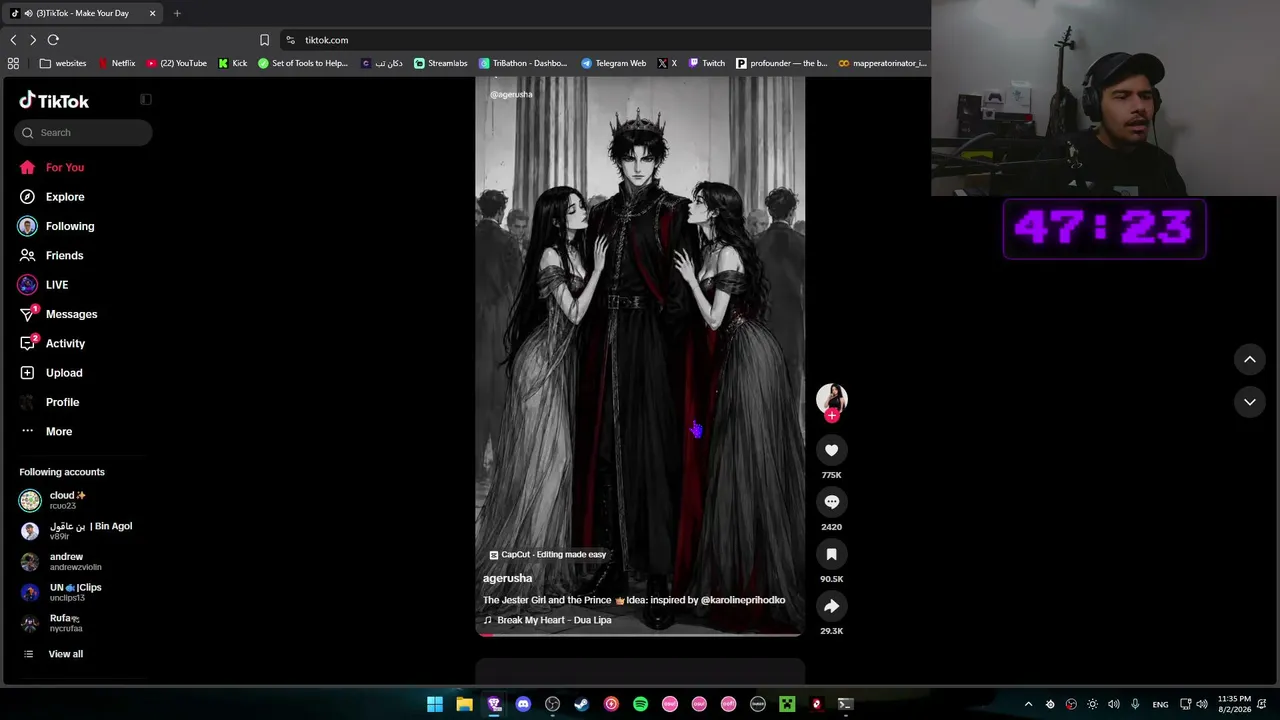Open Steam from the taskbar
This screenshot has width=1280, height=720.
coord(581,704)
